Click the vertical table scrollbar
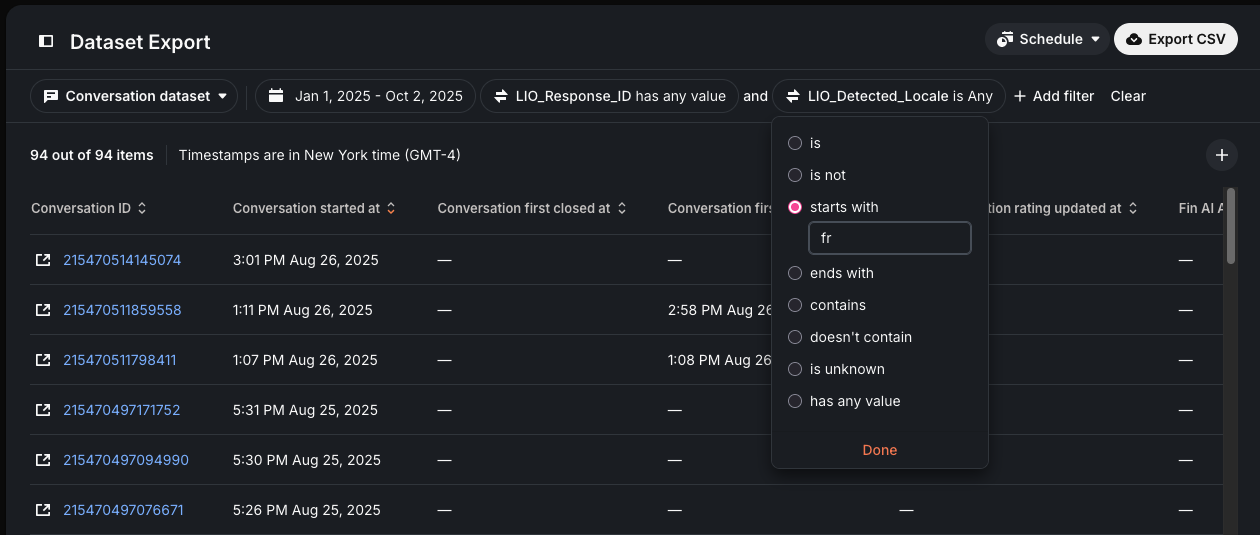The width and height of the screenshot is (1260, 535). click(1231, 226)
